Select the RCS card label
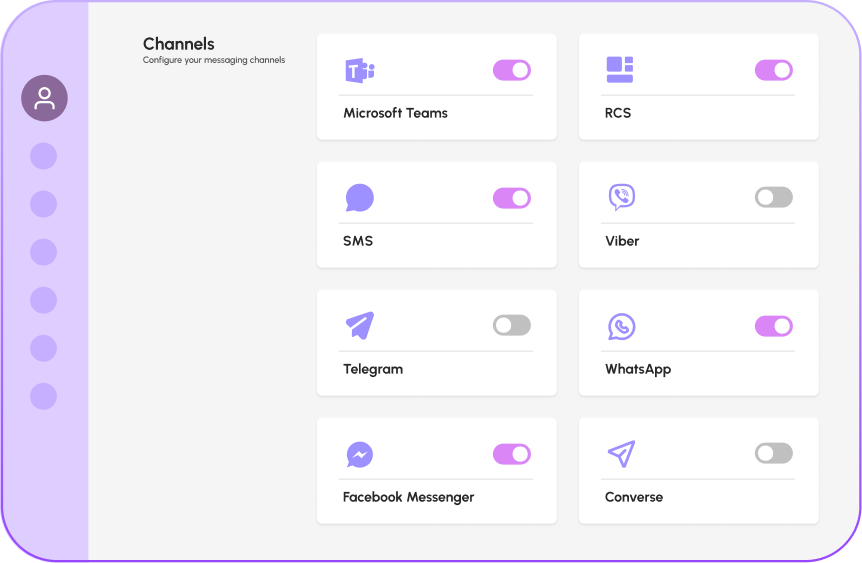 click(x=618, y=113)
